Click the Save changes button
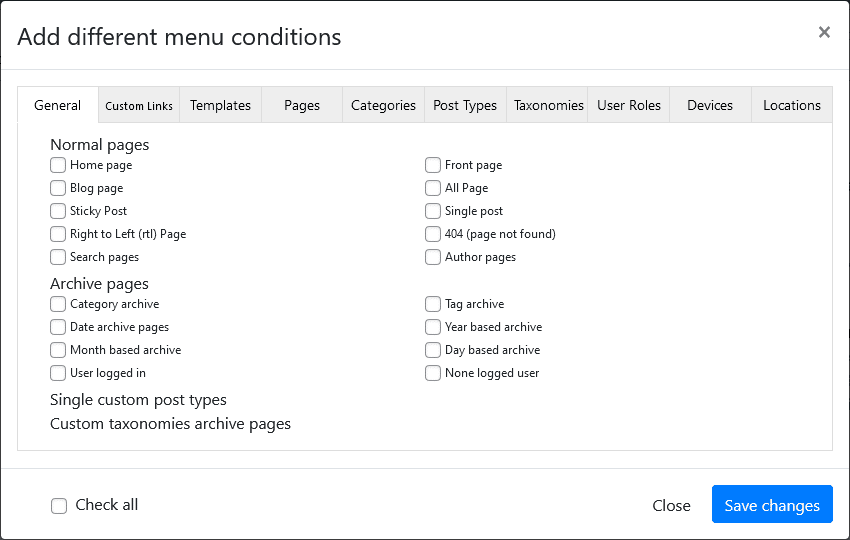 coord(771,505)
